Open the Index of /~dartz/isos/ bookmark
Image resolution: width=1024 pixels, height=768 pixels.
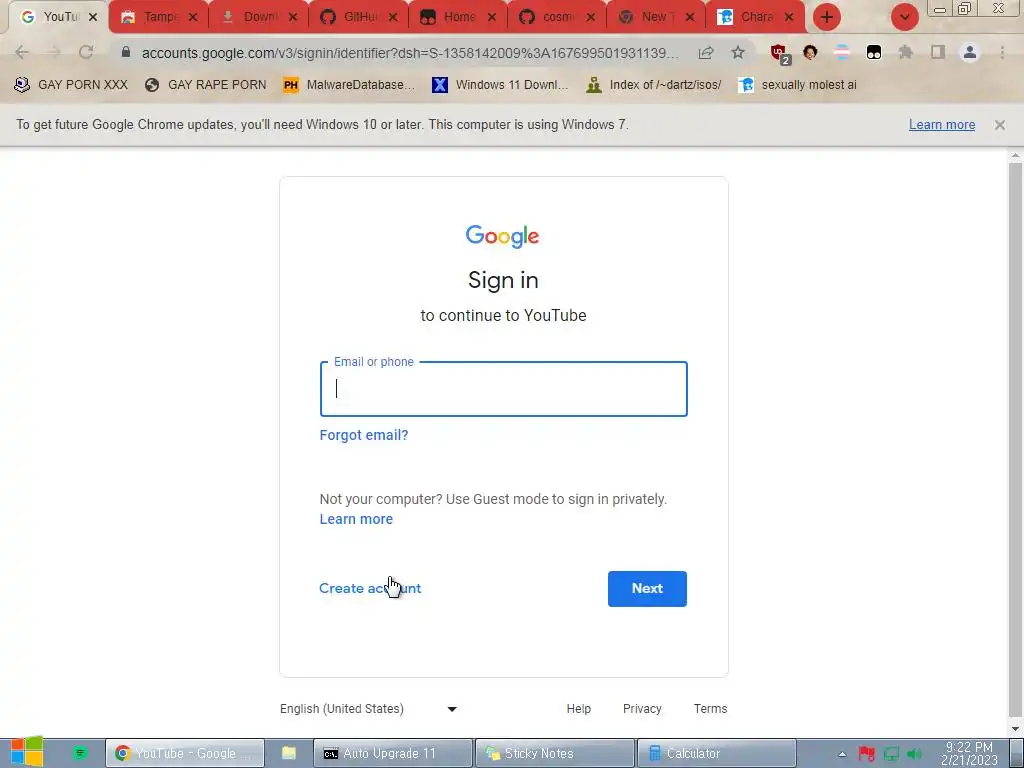654,85
